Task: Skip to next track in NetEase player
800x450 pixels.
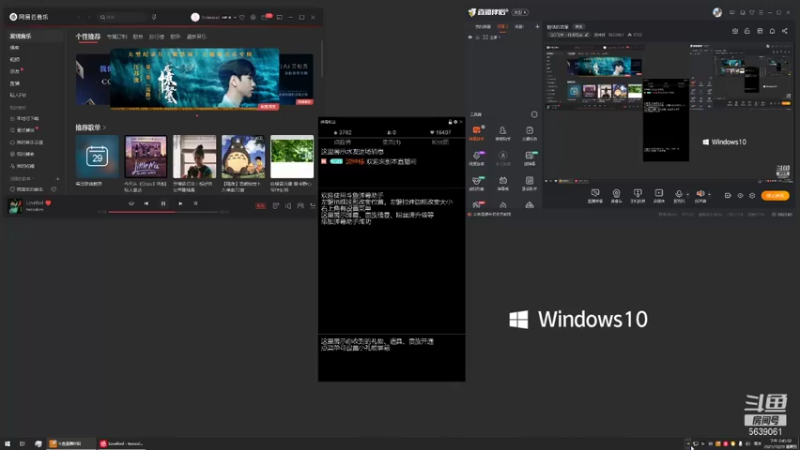Action: click(180, 204)
